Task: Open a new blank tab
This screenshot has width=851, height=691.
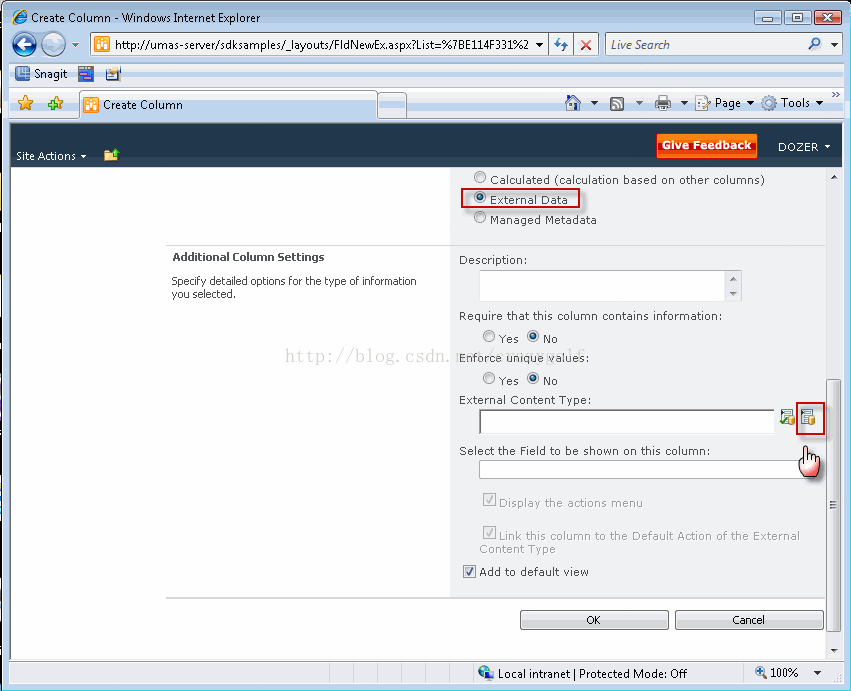Action: (392, 105)
